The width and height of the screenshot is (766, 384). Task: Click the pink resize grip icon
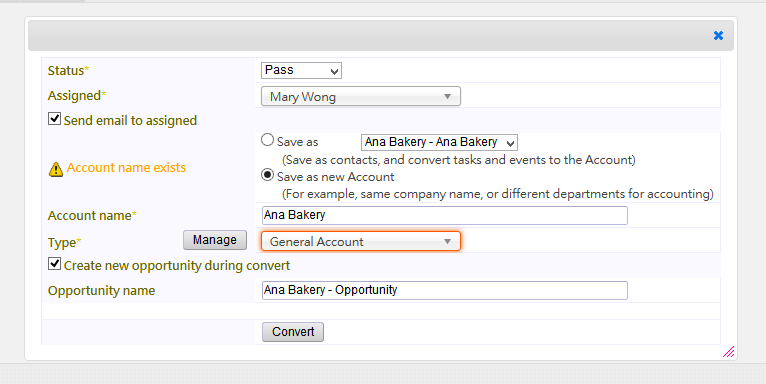pos(728,352)
